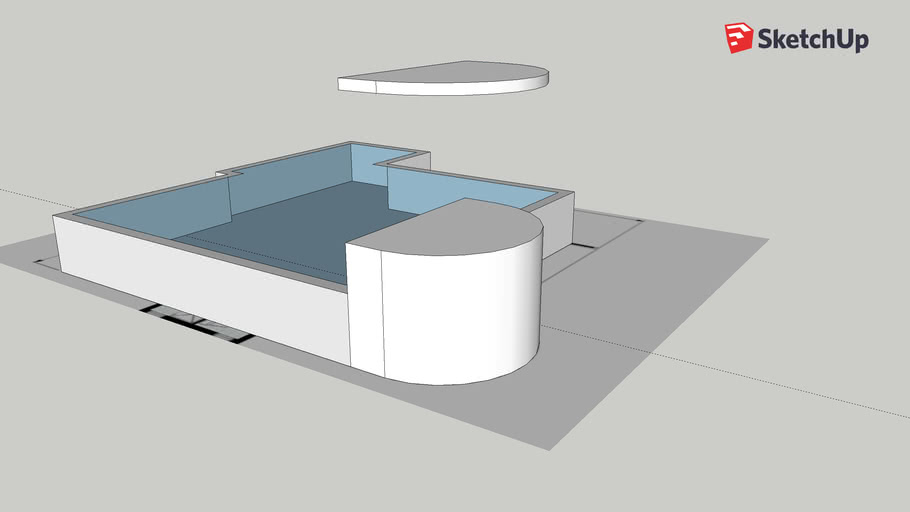Select the rectangular bump-out at back wall top
The image size is (910, 512).
point(403,157)
